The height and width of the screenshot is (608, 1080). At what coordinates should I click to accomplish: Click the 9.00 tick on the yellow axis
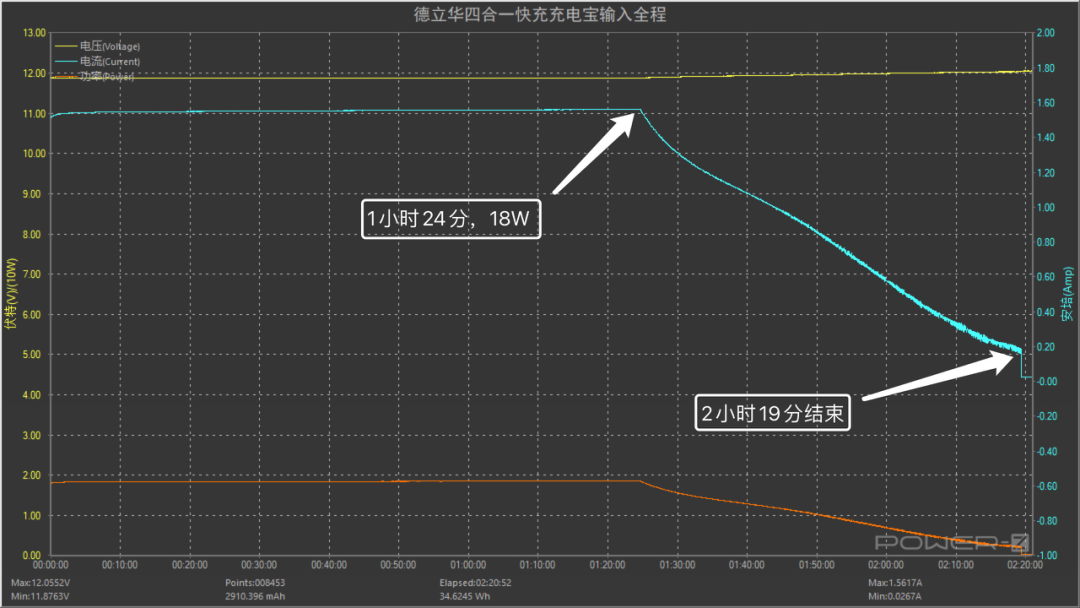[32, 194]
